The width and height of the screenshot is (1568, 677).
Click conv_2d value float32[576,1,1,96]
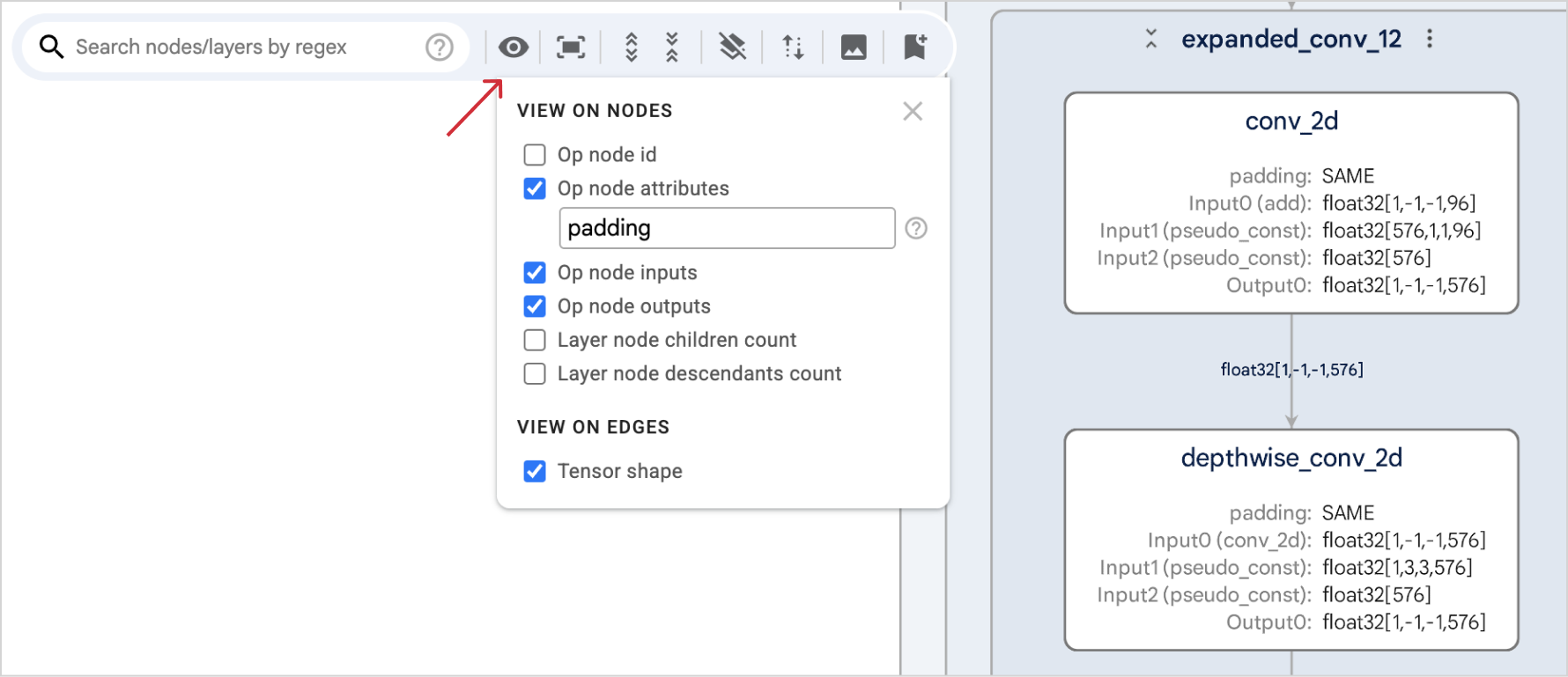pos(1402,231)
